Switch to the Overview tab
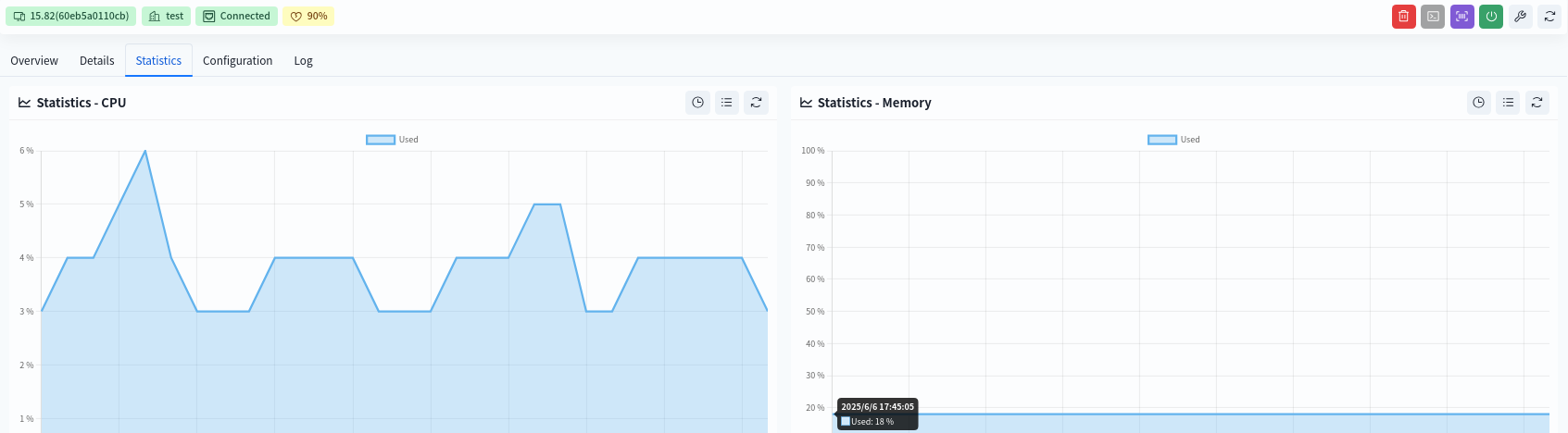This screenshot has width=1568, height=433. pyautogui.click(x=34, y=61)
